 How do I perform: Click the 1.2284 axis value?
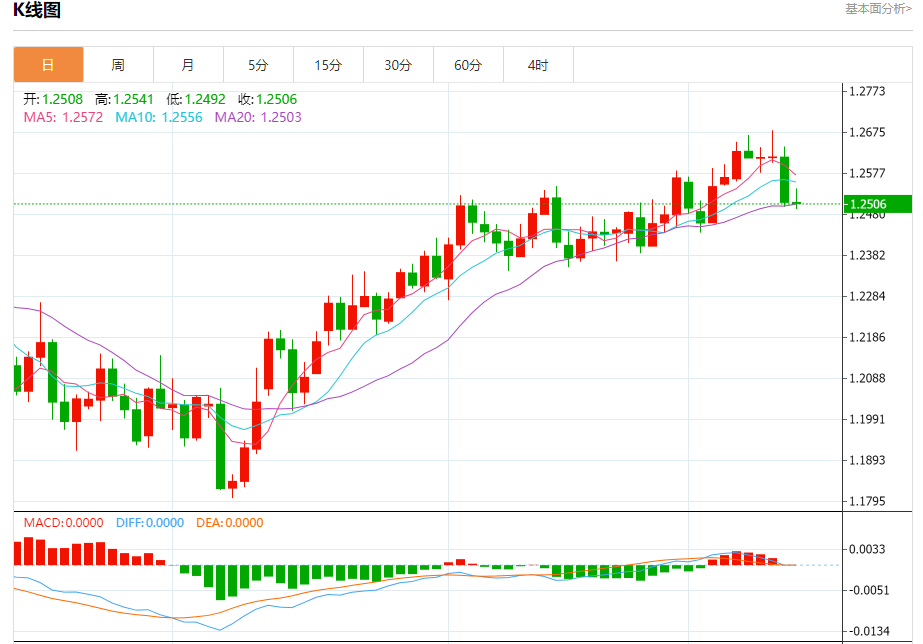pos(866,296)
